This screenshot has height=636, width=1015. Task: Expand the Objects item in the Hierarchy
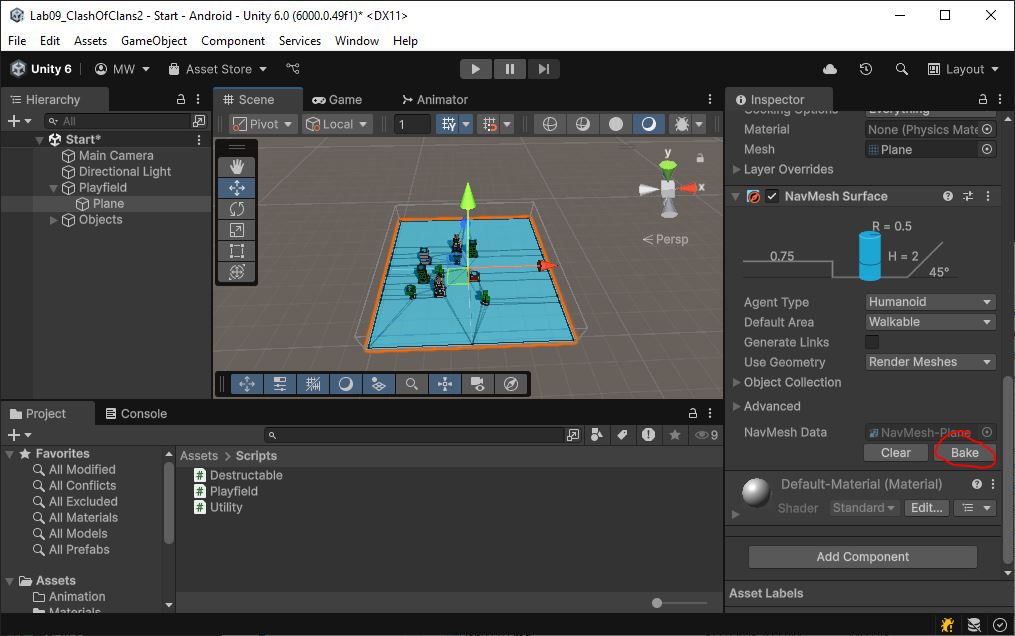pos(55,219)
